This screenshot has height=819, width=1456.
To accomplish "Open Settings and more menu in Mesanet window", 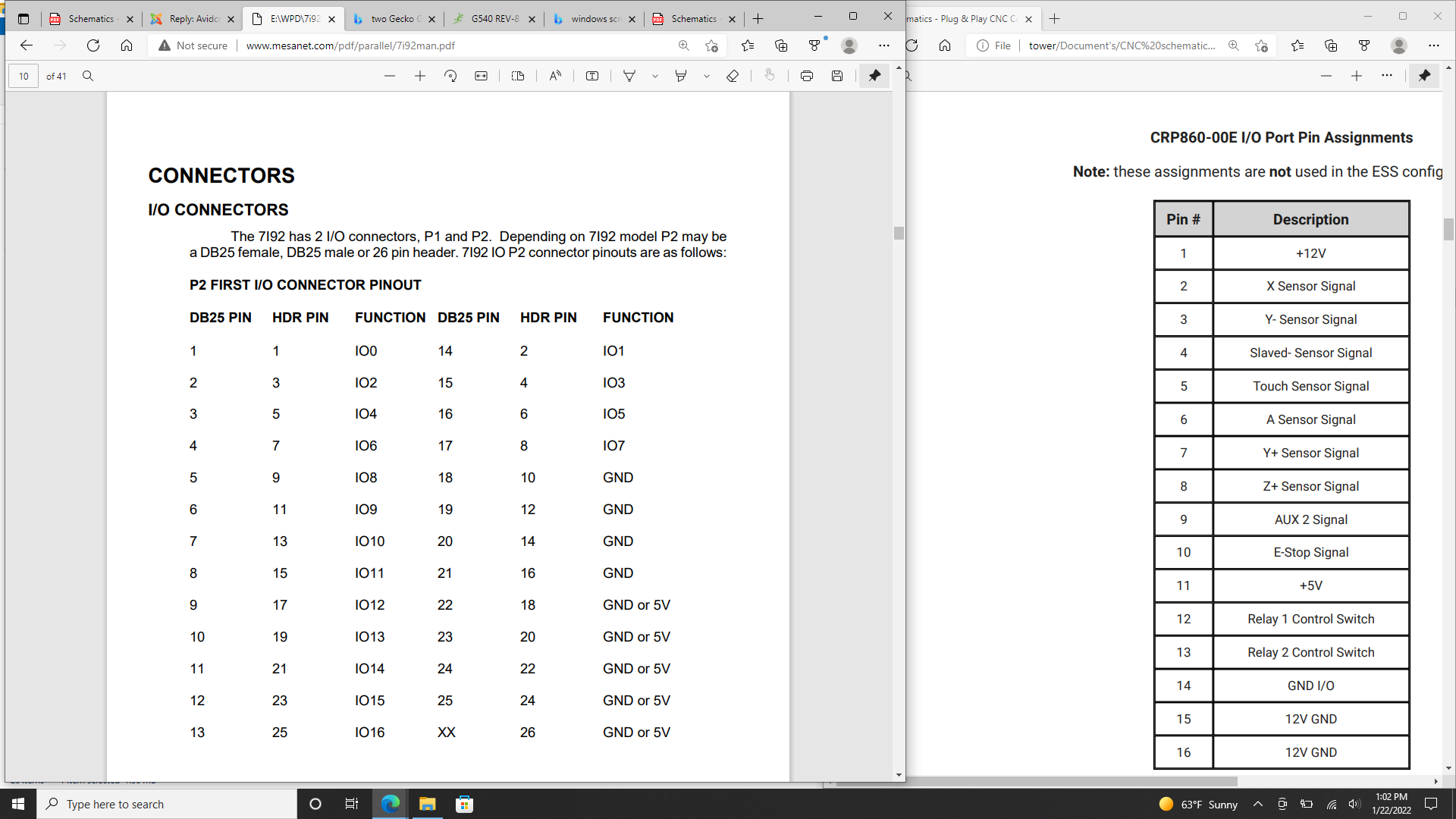I will point(884,45).
